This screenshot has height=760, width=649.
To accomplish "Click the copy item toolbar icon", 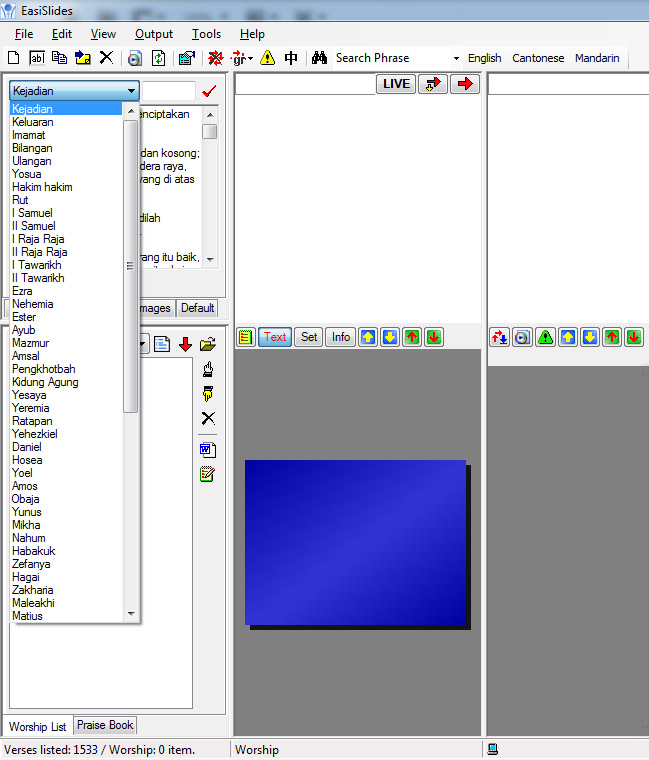I will tap(60, 58).
